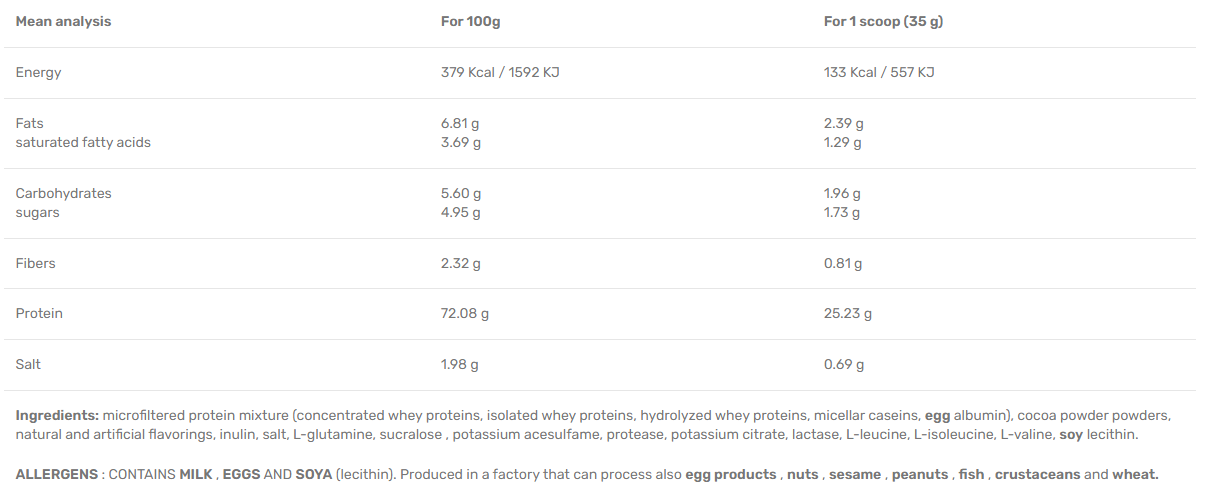
Task: Click the Fats row label
Action: 30,124
